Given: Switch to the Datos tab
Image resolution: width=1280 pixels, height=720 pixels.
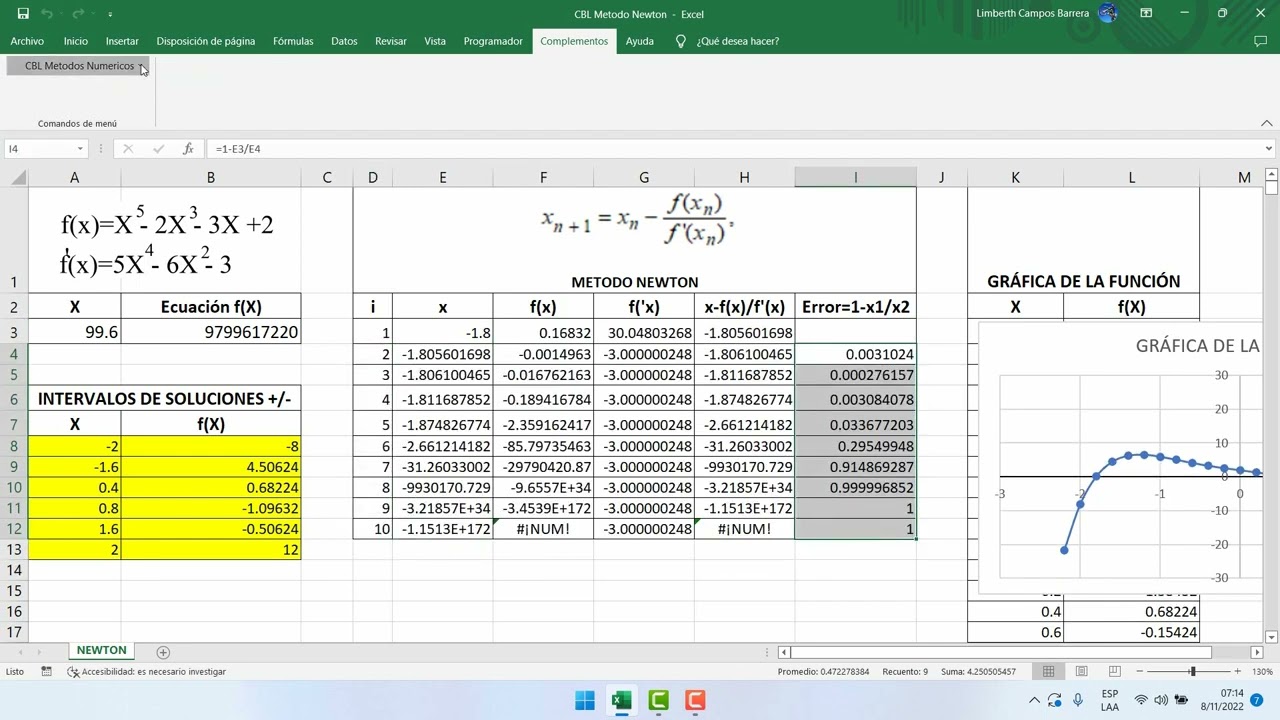Looking at the screenshot, I should click(x=344, y=41).
